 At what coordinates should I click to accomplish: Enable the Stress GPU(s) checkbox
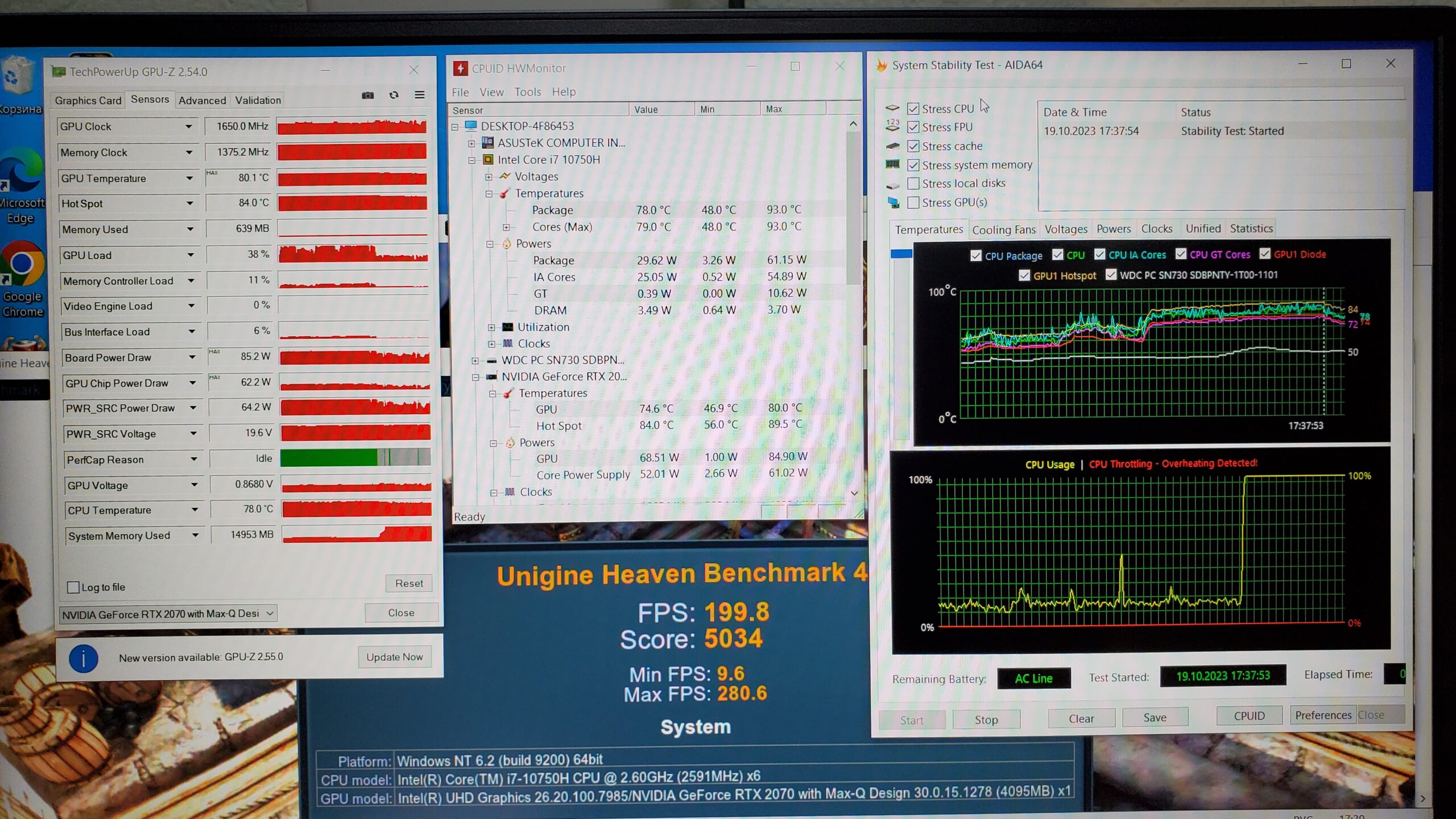click(x=913, y=202)
